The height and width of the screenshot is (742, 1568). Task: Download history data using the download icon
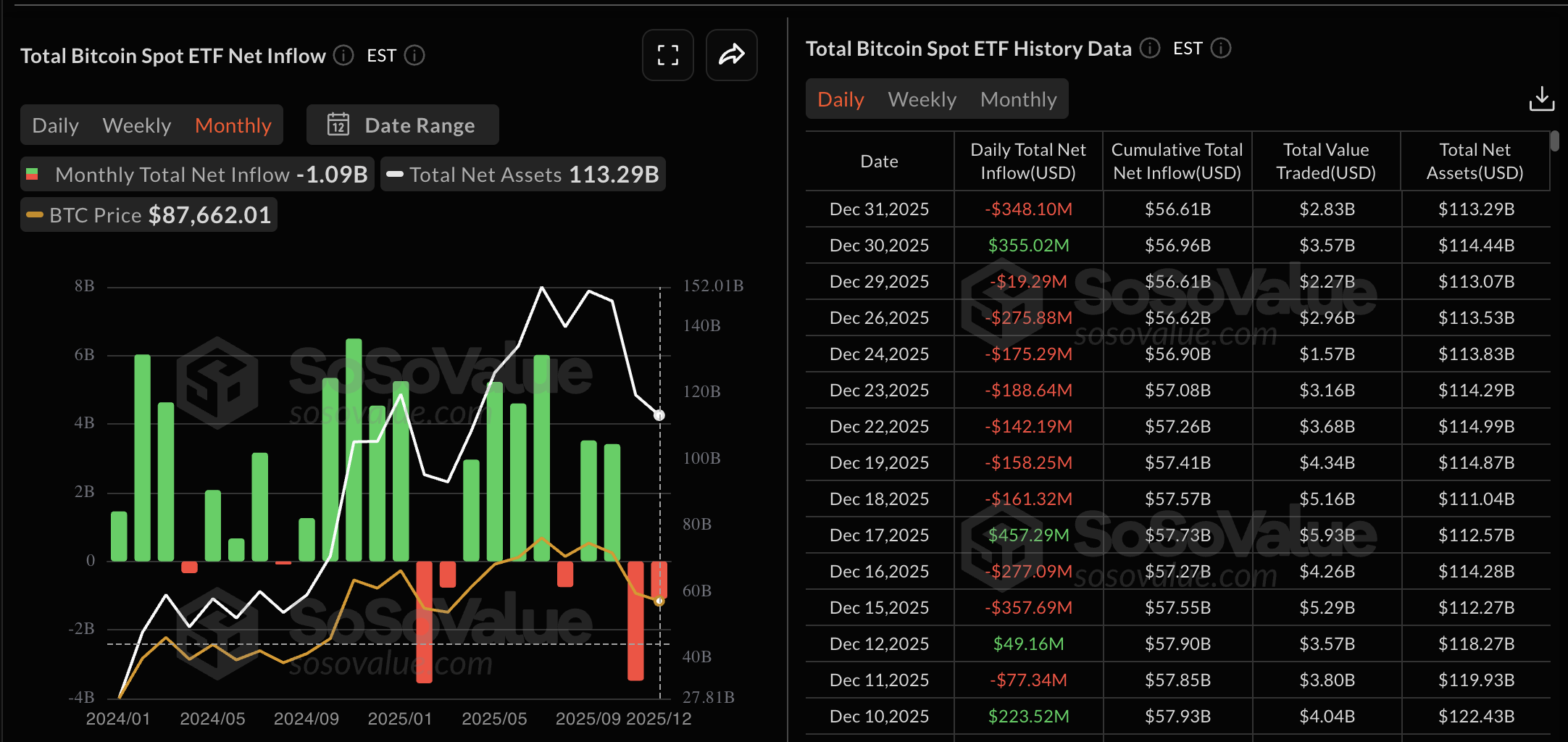point(1541,99)
